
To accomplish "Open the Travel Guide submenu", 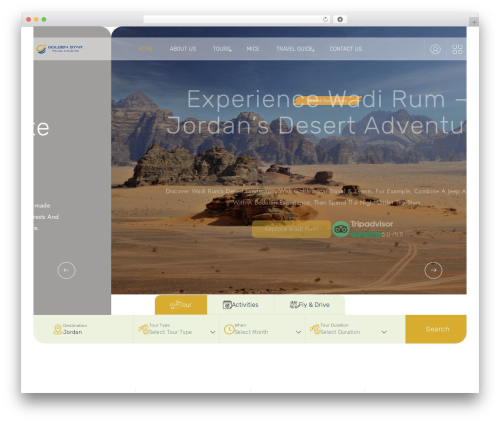I will click(x=295, y=49).
